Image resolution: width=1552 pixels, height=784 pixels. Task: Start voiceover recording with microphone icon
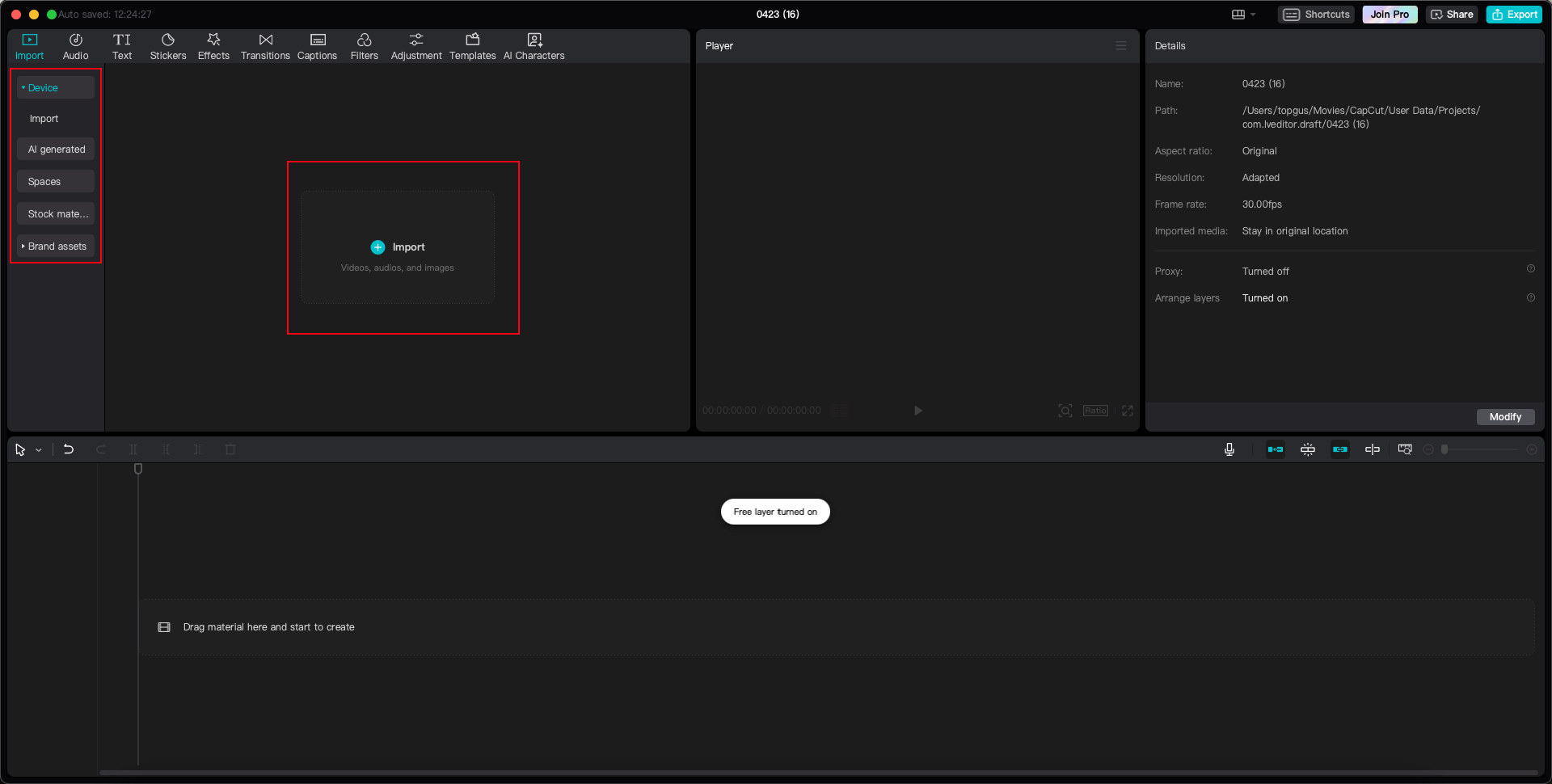point(1229,449)
